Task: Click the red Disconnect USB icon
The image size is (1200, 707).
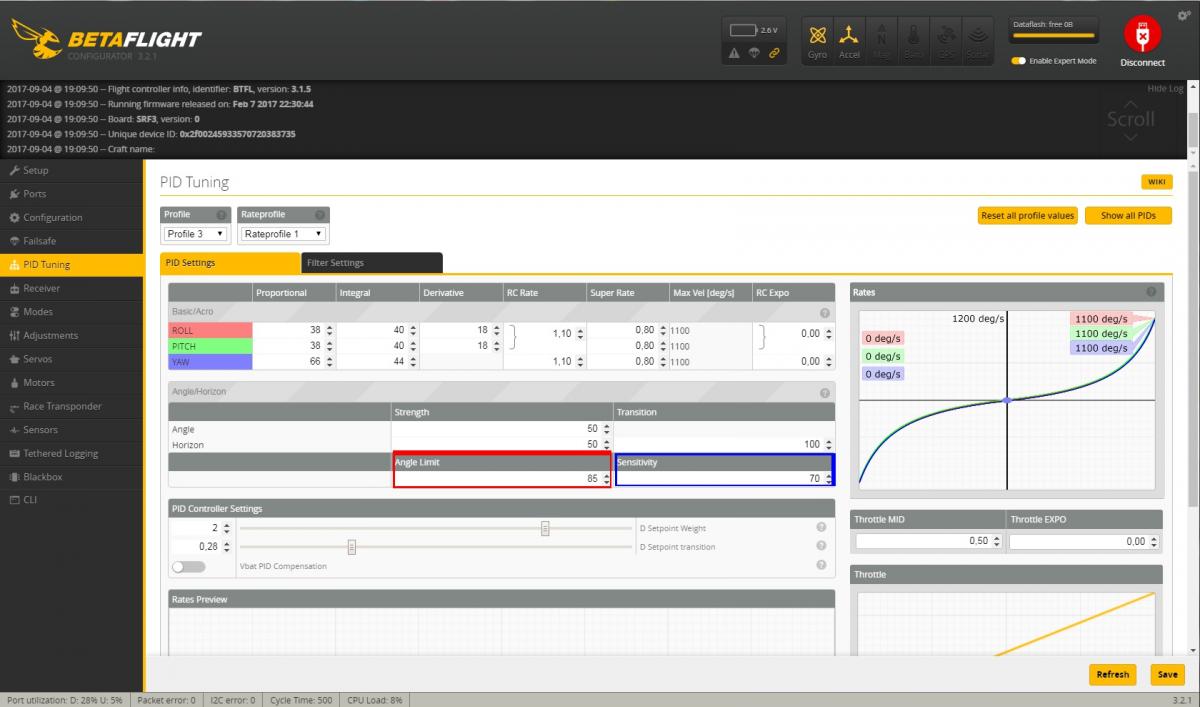Action: pyautogui.click(x=1142, y=35)
